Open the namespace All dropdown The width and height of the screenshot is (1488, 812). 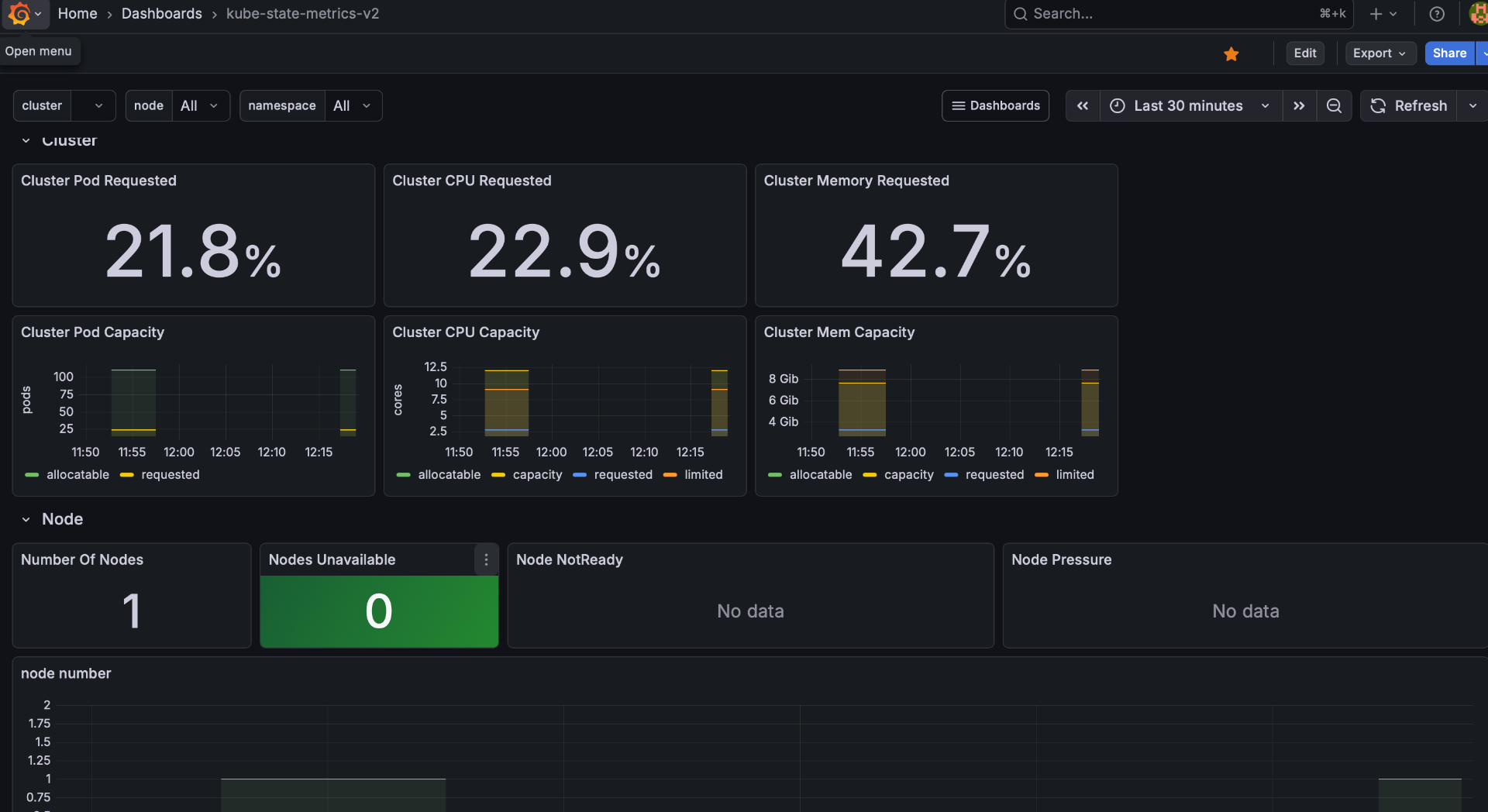pos(353,105)
